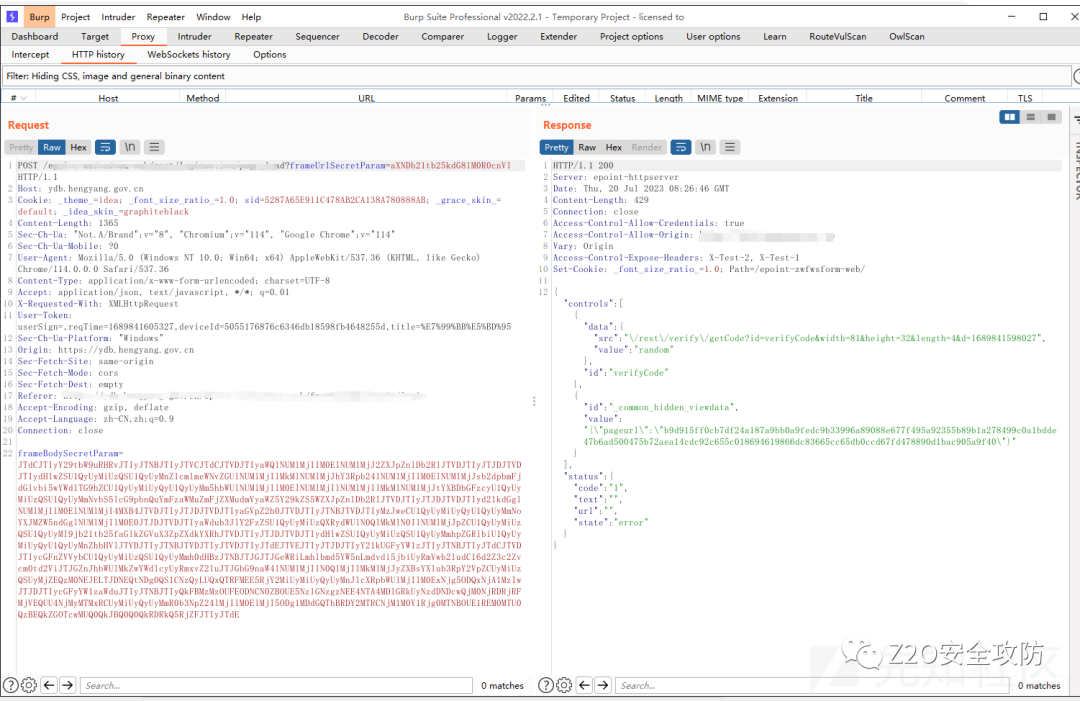Open the Response panel hamburger menu
1080x701 pixels.
(x=730, y=147)
